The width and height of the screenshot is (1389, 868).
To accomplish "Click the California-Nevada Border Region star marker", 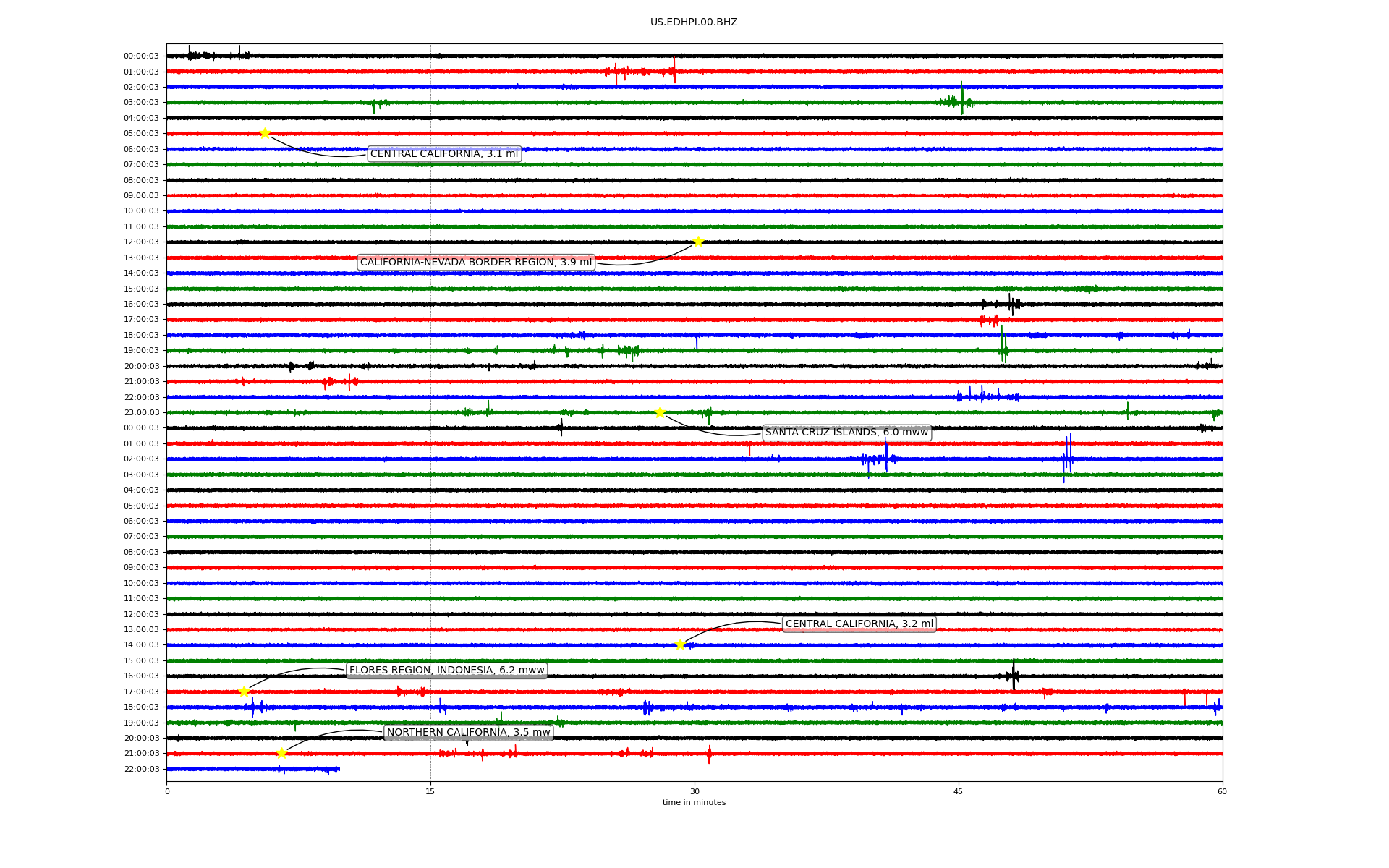I will pyautogui.click(x=698, y=242).
